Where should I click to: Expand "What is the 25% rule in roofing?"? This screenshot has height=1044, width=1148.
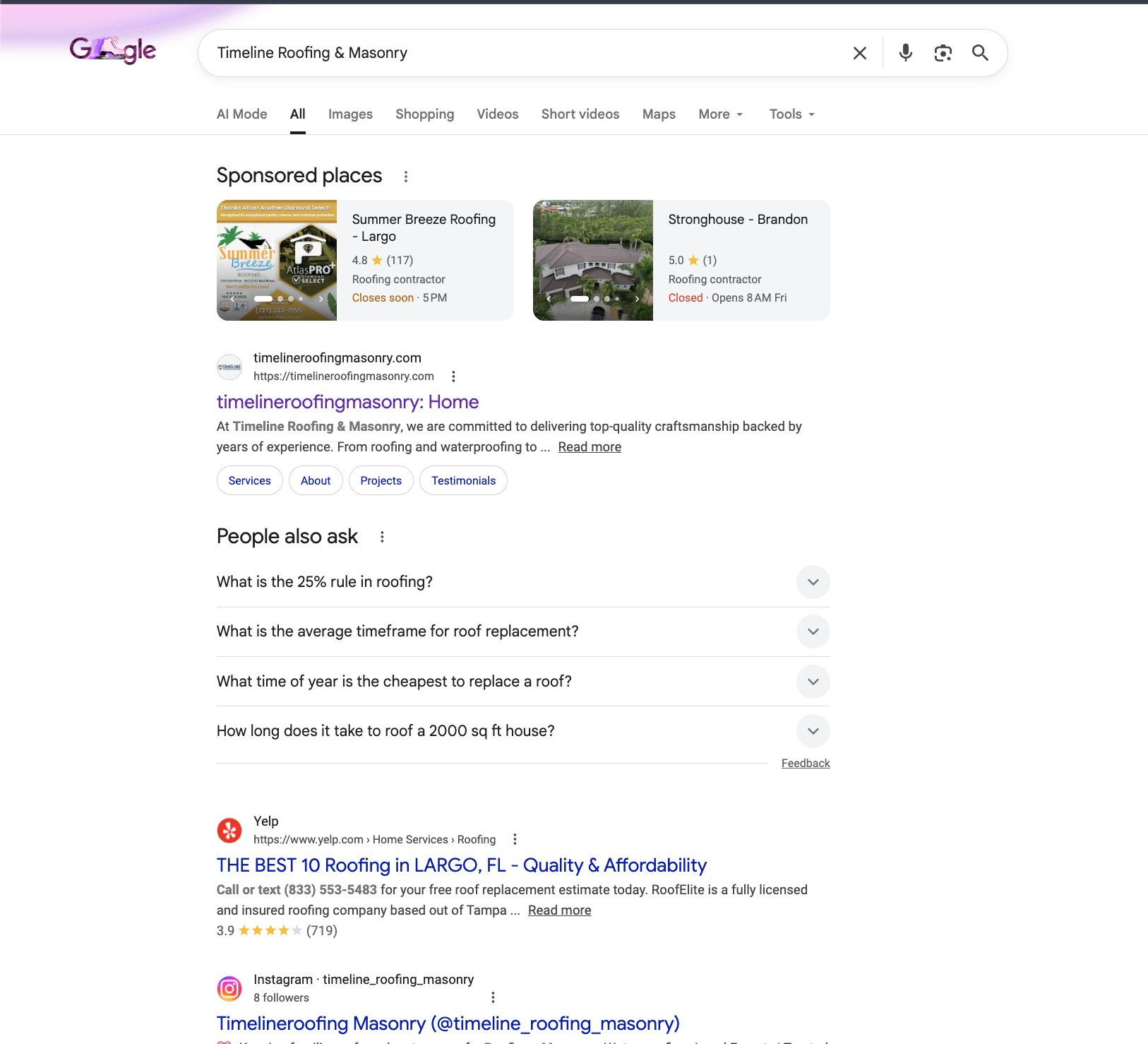tap(813, 582)
